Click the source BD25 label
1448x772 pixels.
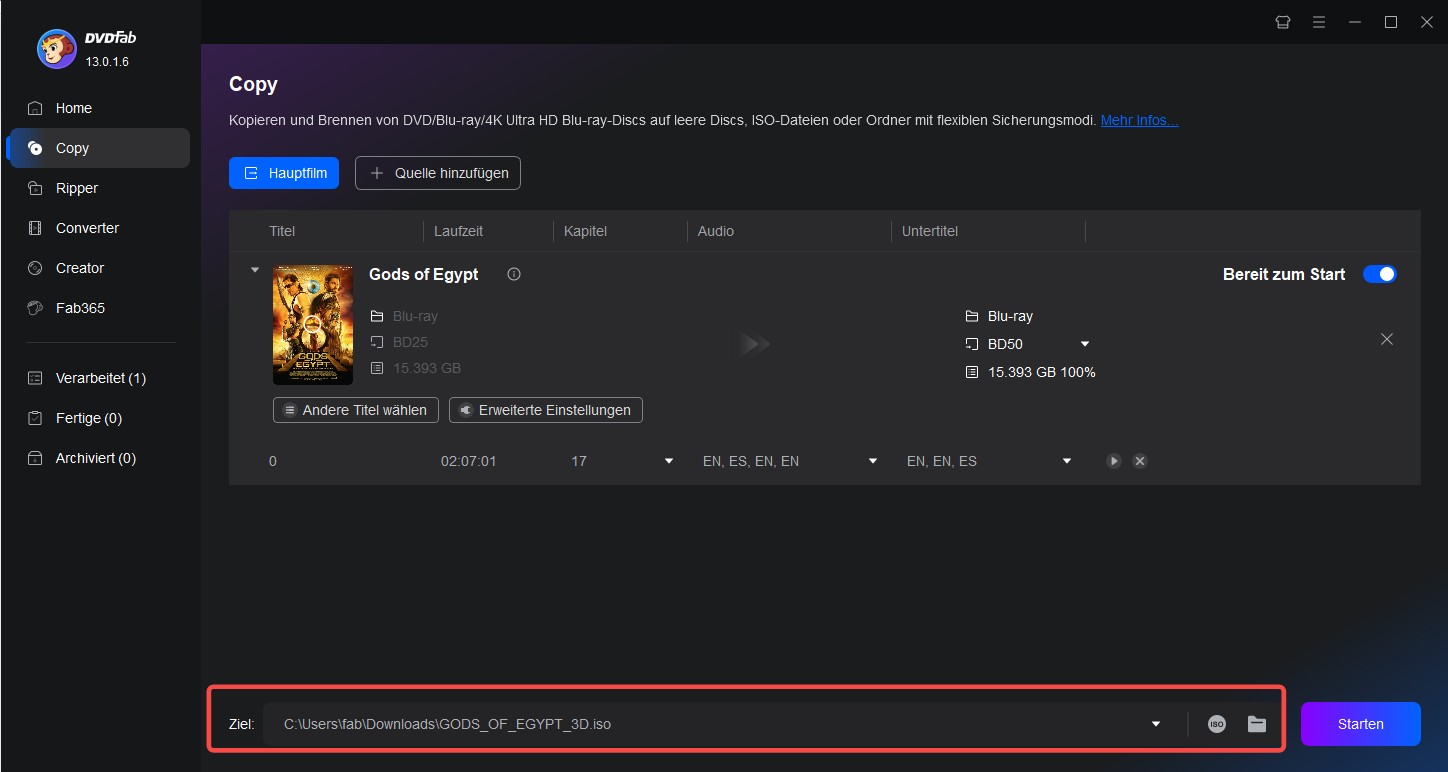(410, 342)
